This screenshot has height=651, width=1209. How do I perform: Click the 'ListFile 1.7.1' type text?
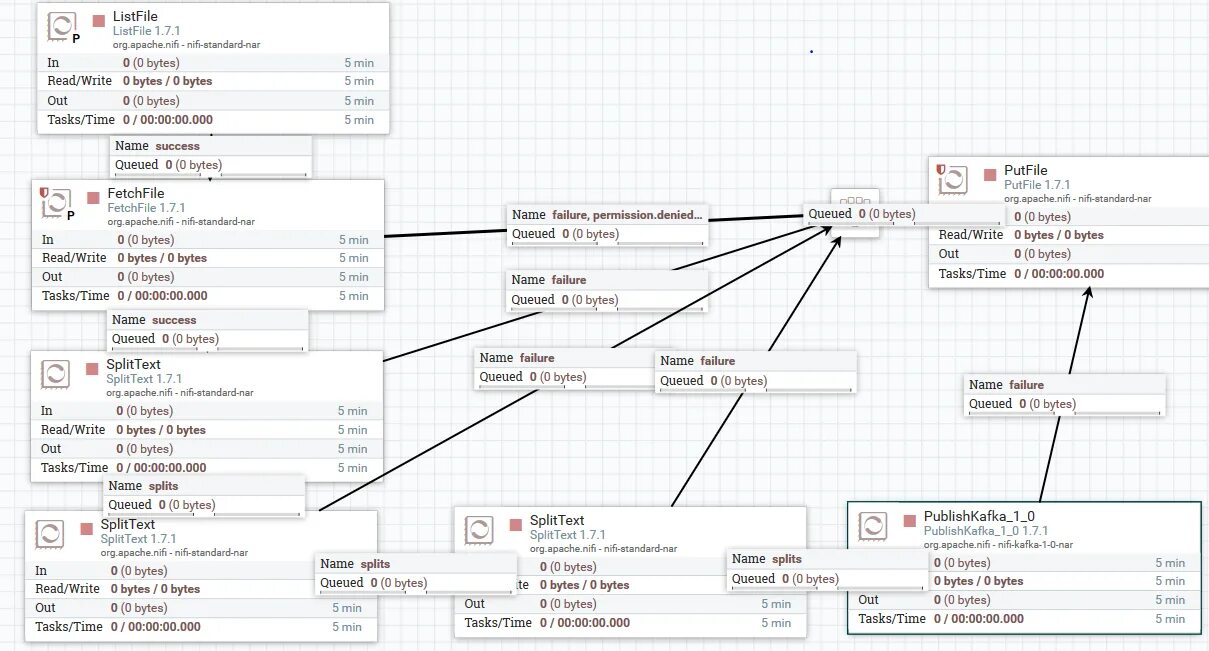[x=149, y=32]
